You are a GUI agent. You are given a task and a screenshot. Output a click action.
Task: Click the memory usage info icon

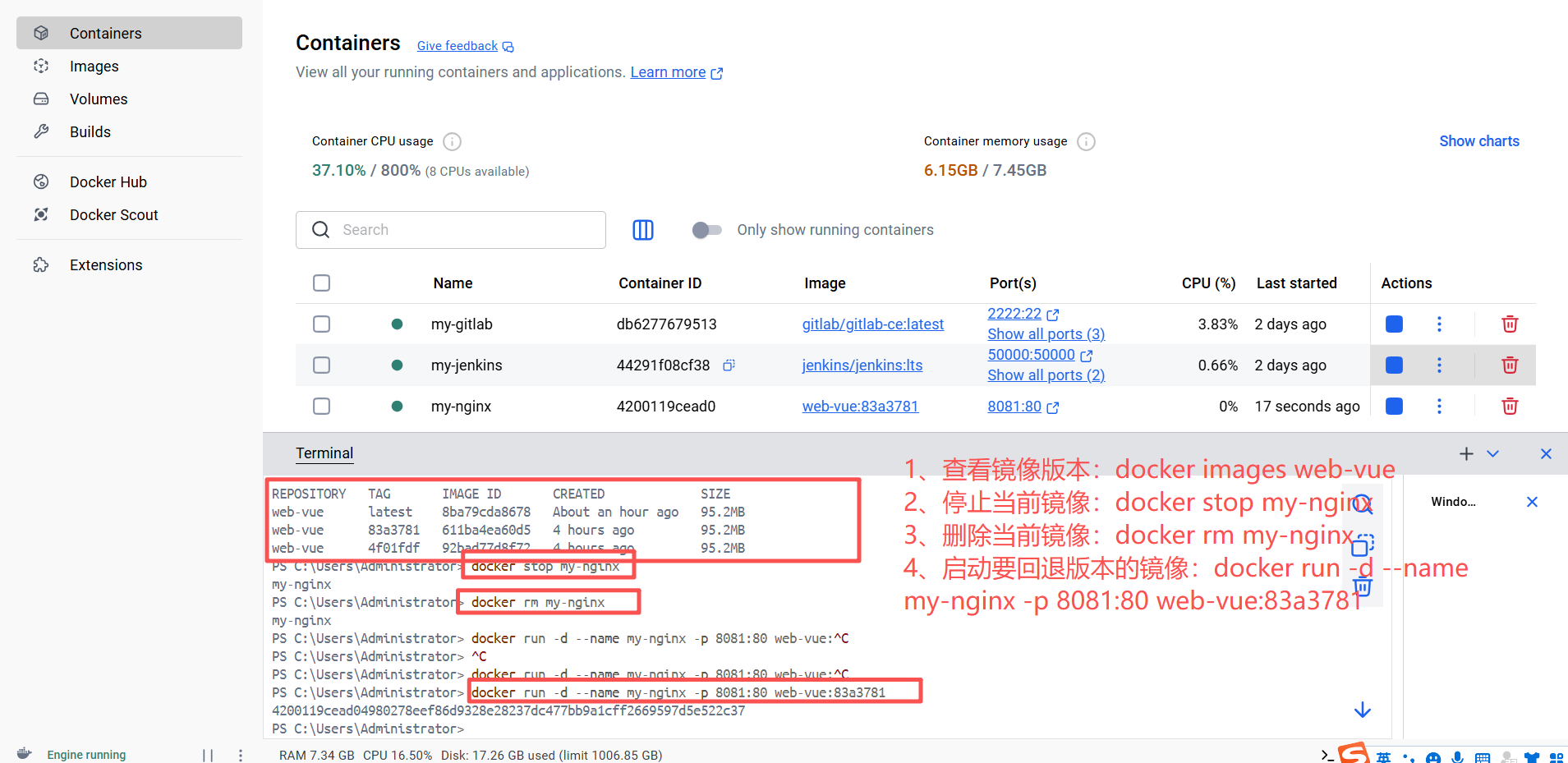(1086, 141)
